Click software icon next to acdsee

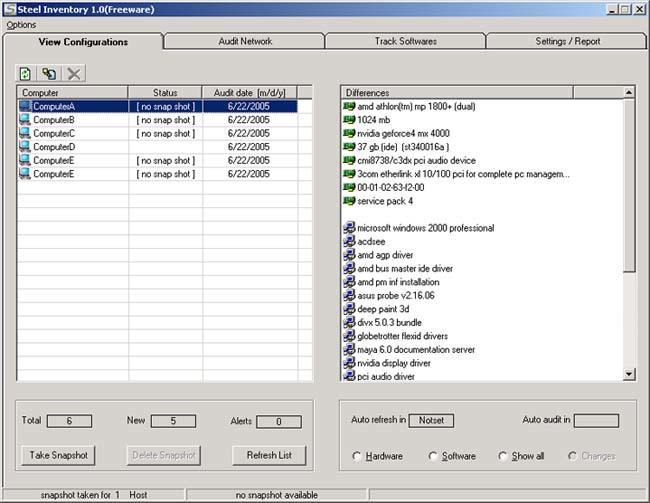349,242
